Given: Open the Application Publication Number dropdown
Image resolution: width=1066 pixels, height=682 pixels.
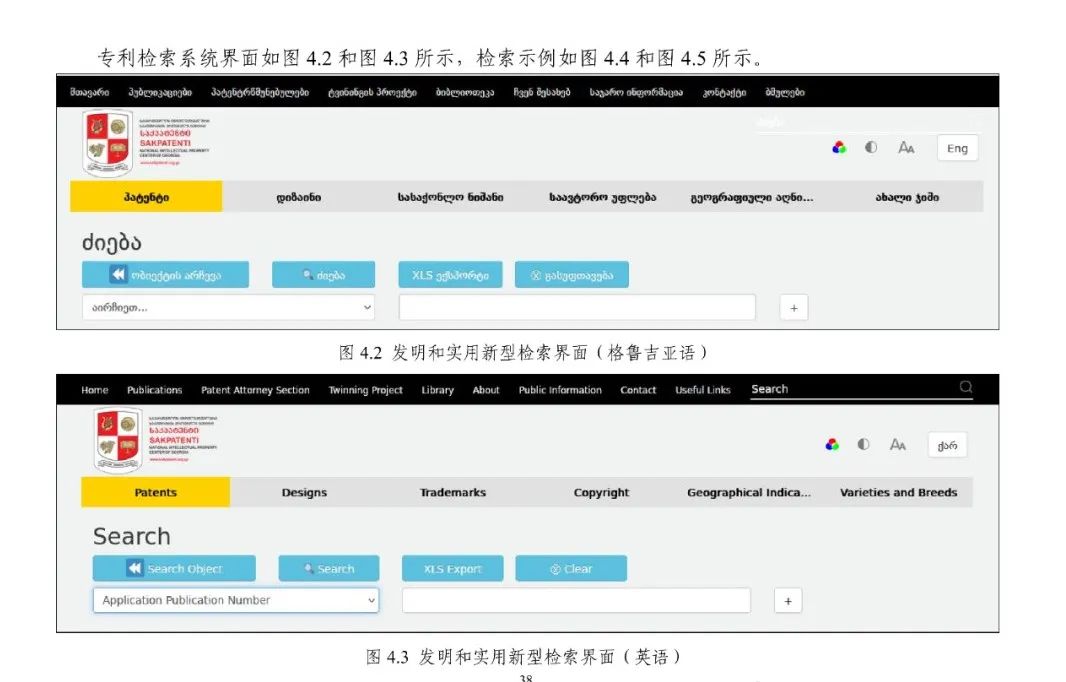Looking at the screenshot, I should (236, 600).
